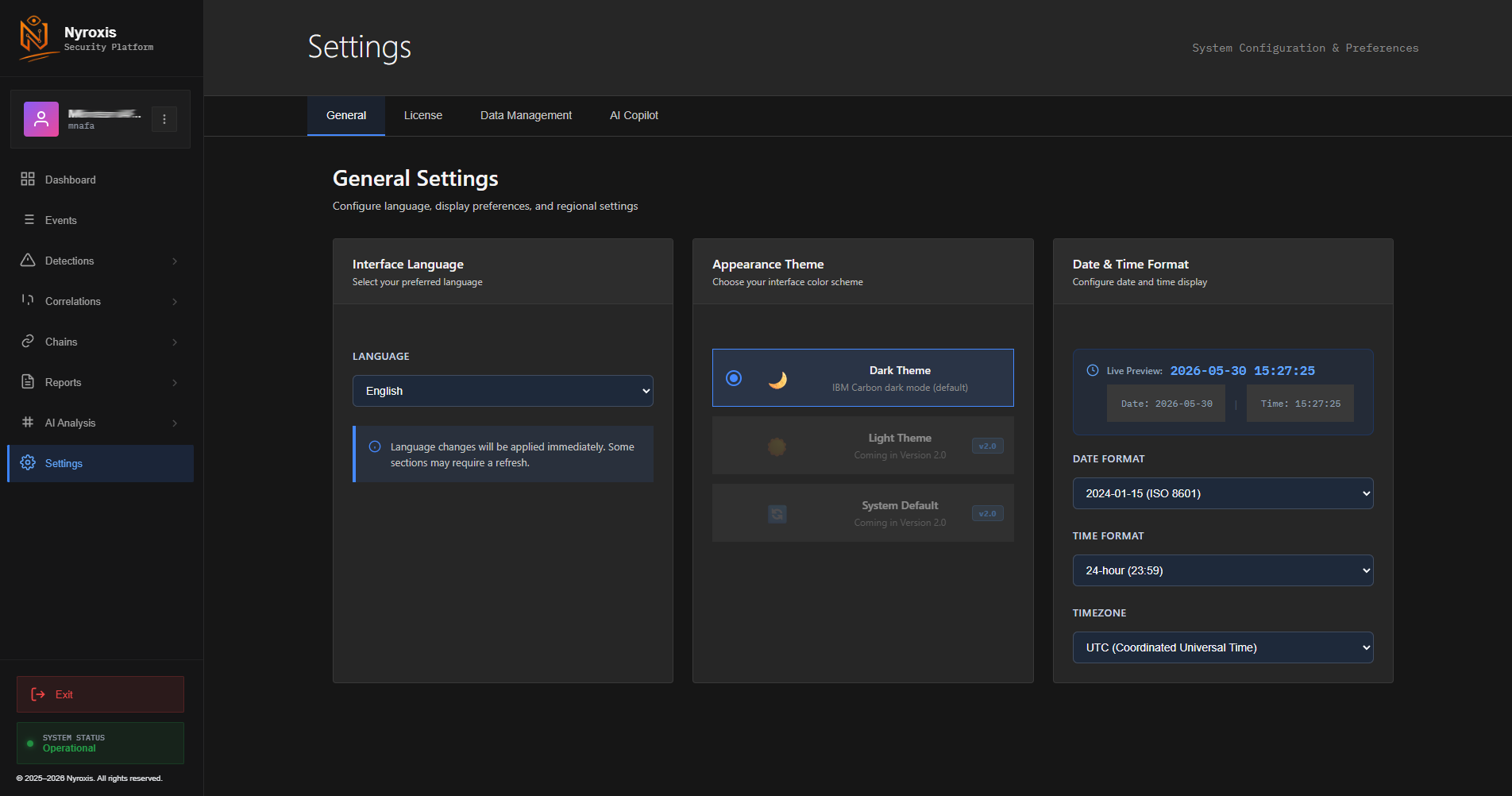Click the Exit door arrow icon
Screen dimensions: 1512x796
point(38,694)
